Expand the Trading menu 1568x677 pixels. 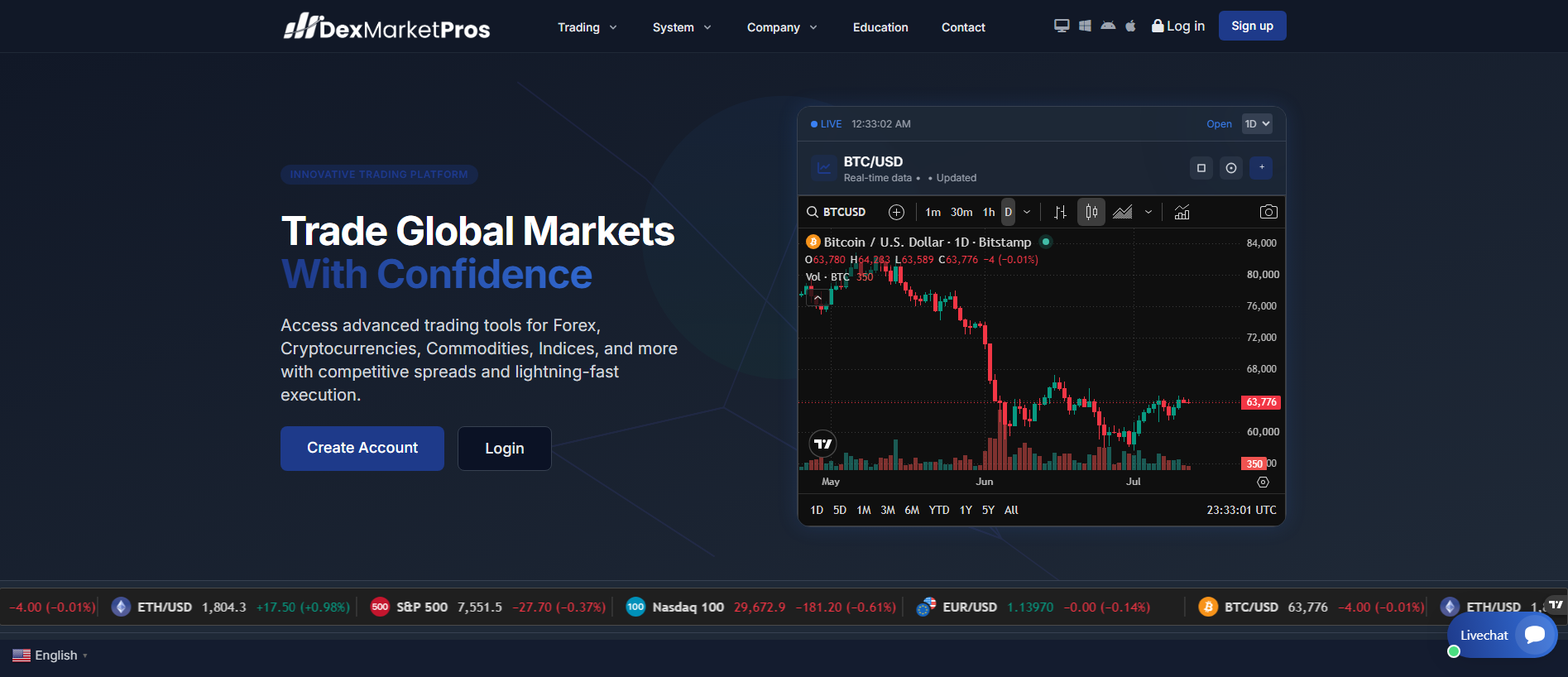[587, 27]
